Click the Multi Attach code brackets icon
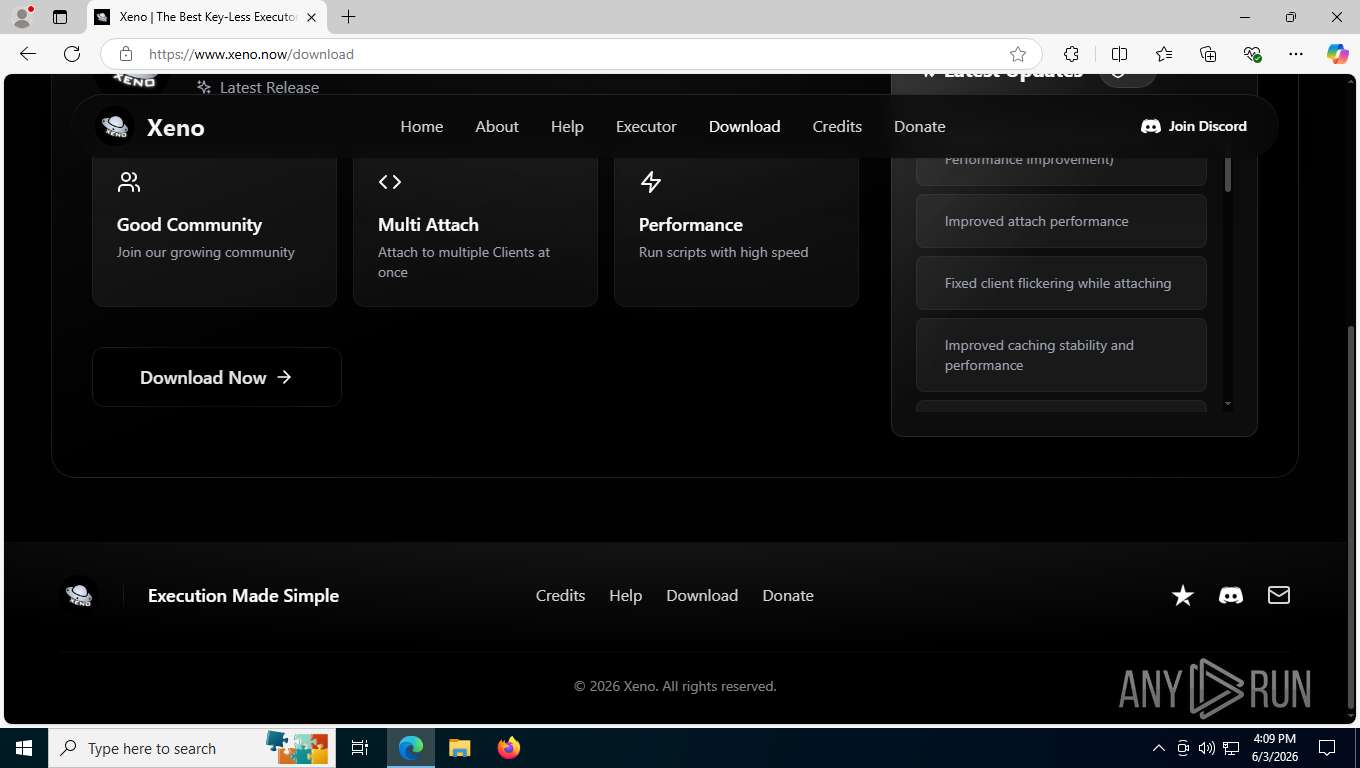The width and height of the screenshot is (1360, 768). point(390,182)
